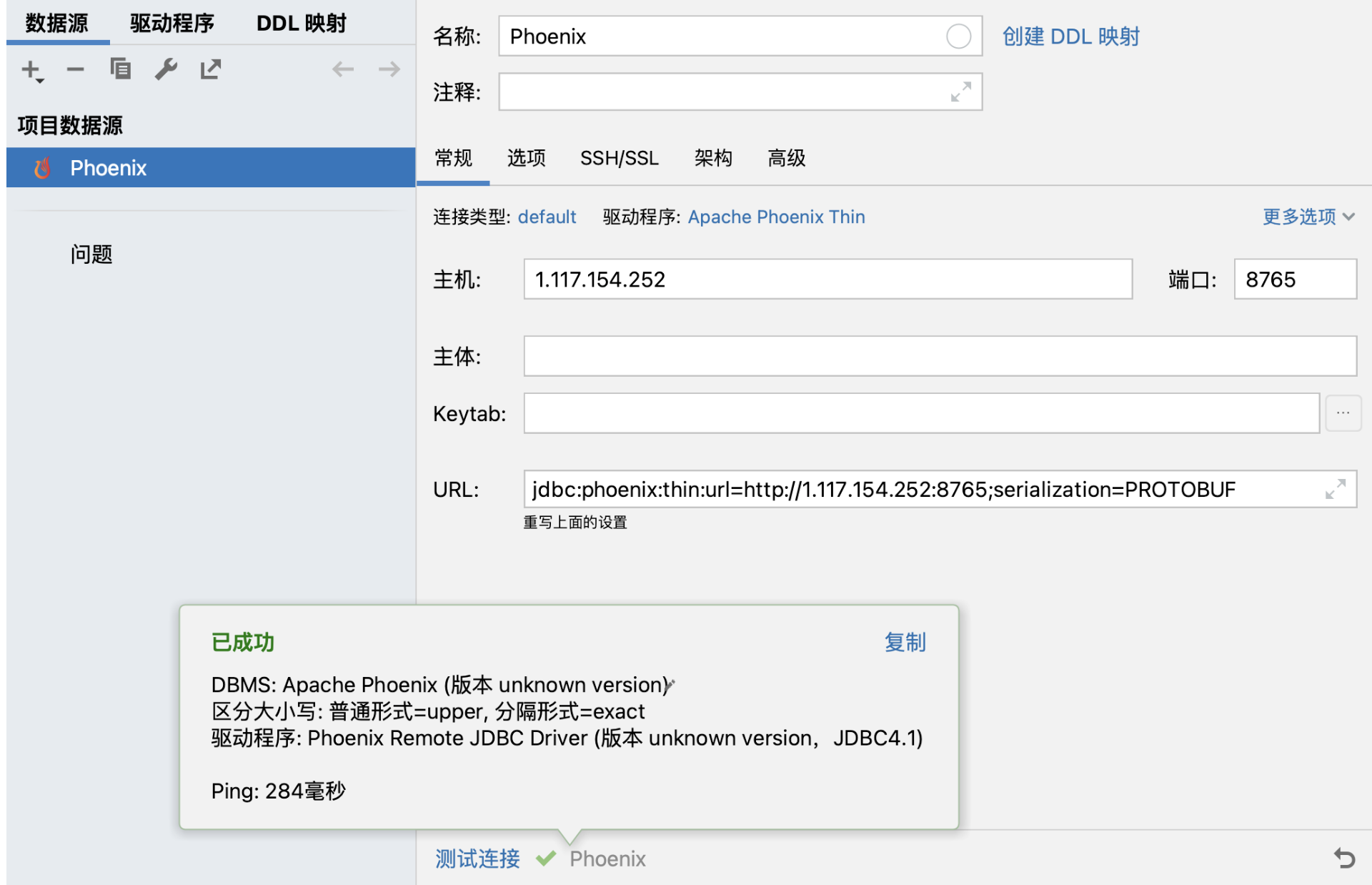This screenshot has height=885, width=1372.
Task: Click the 已成功 status heading
Action: pos(243,642)
